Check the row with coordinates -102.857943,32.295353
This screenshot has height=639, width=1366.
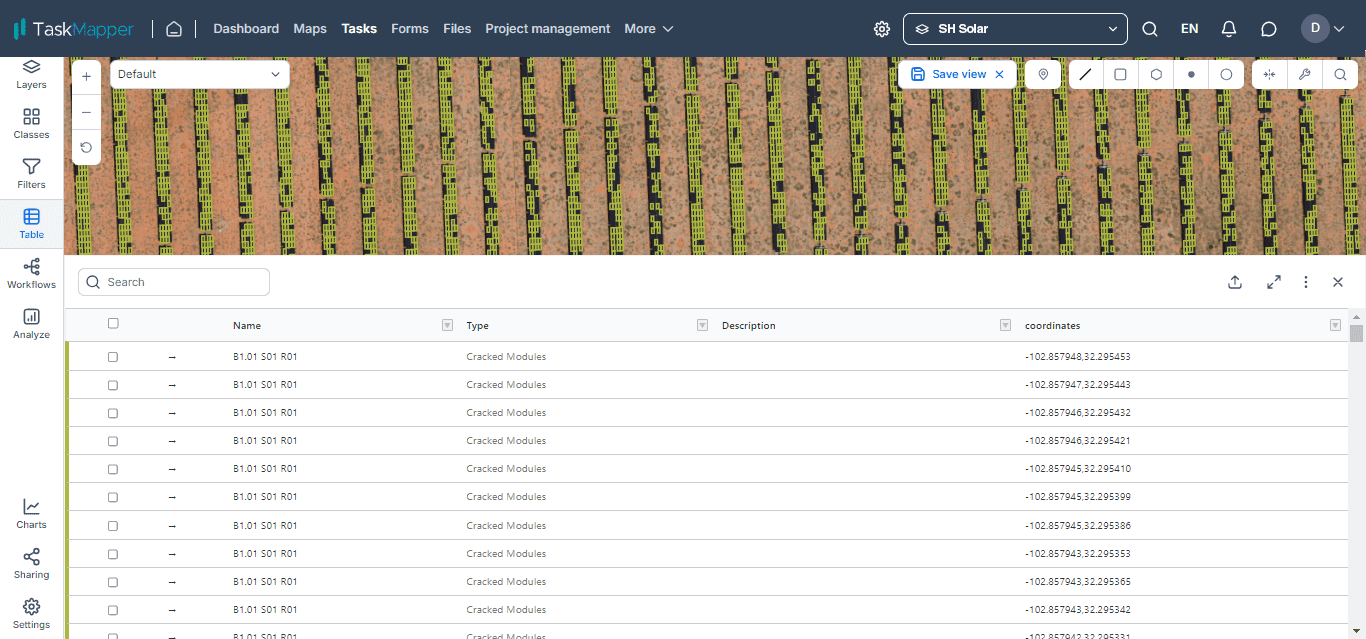[x=113, y=554]
